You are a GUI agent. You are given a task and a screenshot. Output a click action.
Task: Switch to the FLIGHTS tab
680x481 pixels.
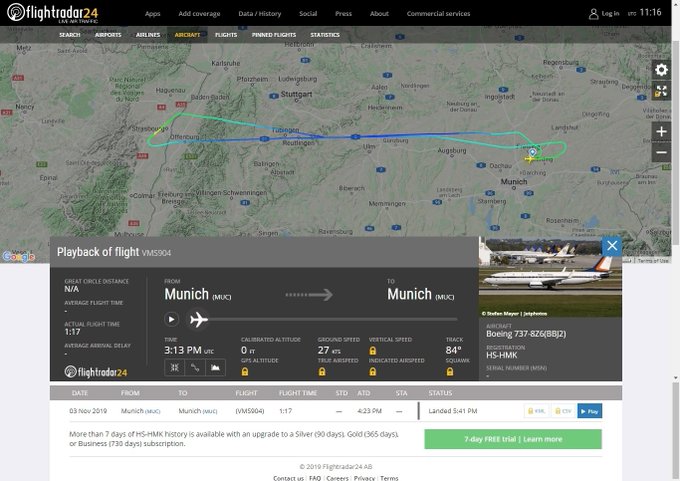(x=226, y=35)
